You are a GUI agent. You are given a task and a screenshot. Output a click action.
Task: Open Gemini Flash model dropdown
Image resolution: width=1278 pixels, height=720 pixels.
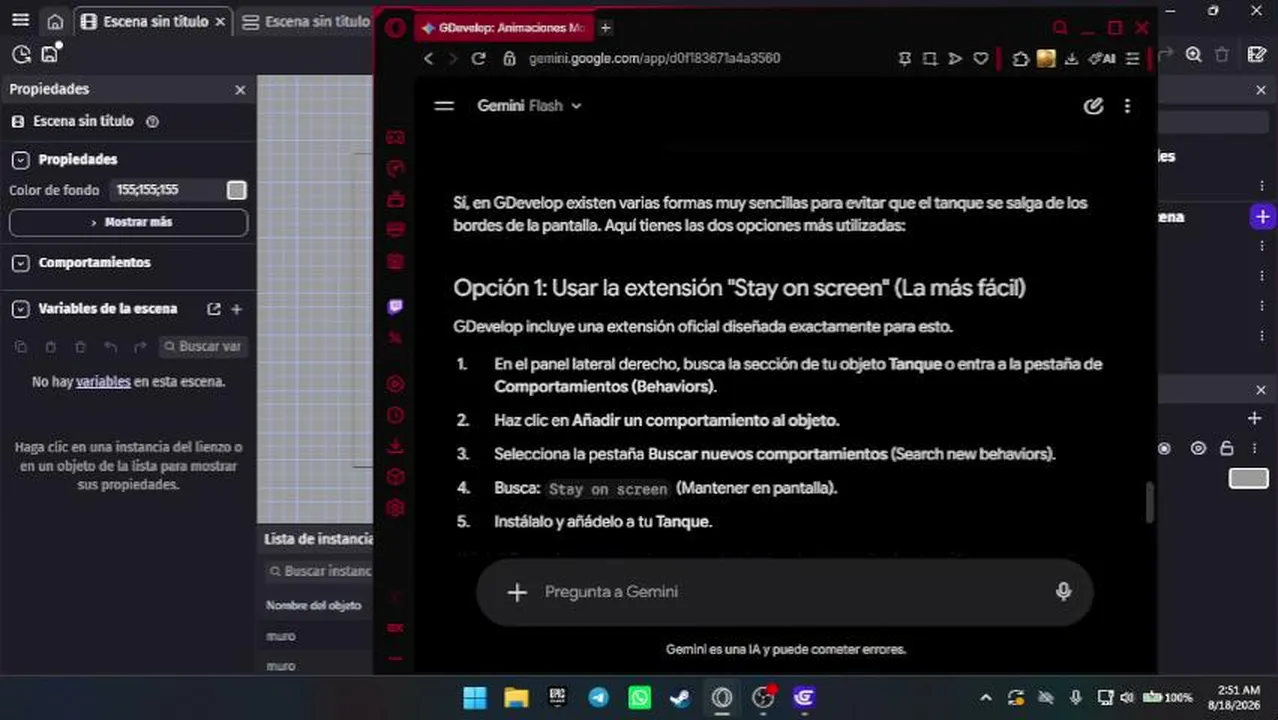tap(529, 105)
